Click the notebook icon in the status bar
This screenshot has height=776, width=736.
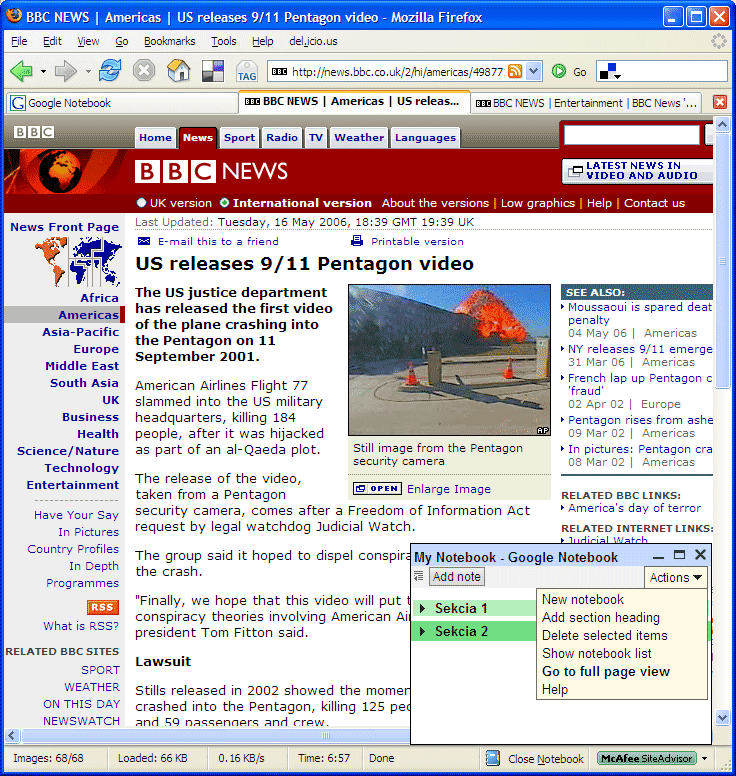[492, 758]
